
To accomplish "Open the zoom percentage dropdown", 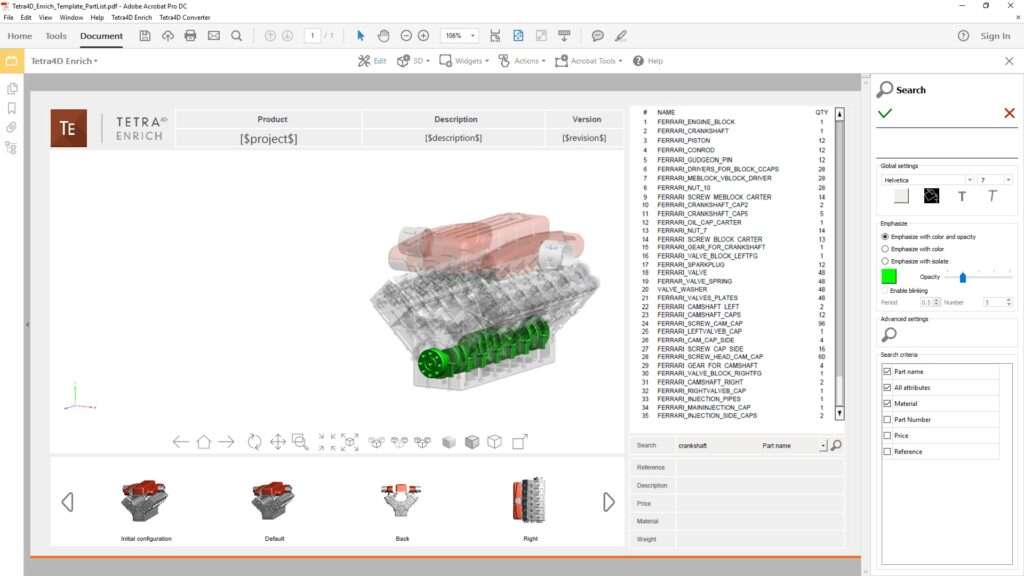I will click(473, 36).
